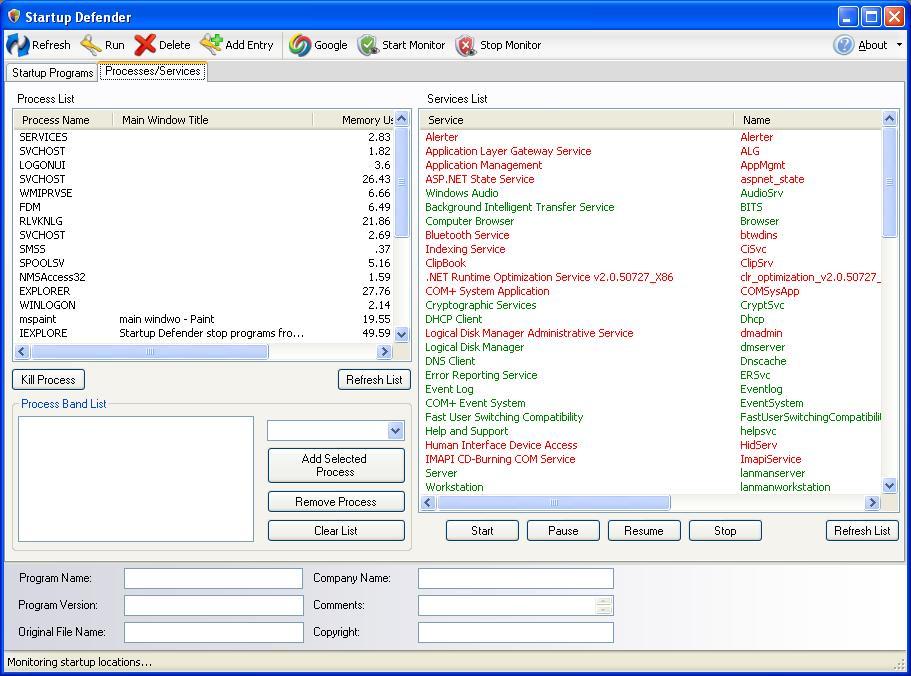Click the Program Name field

point(213,578)
